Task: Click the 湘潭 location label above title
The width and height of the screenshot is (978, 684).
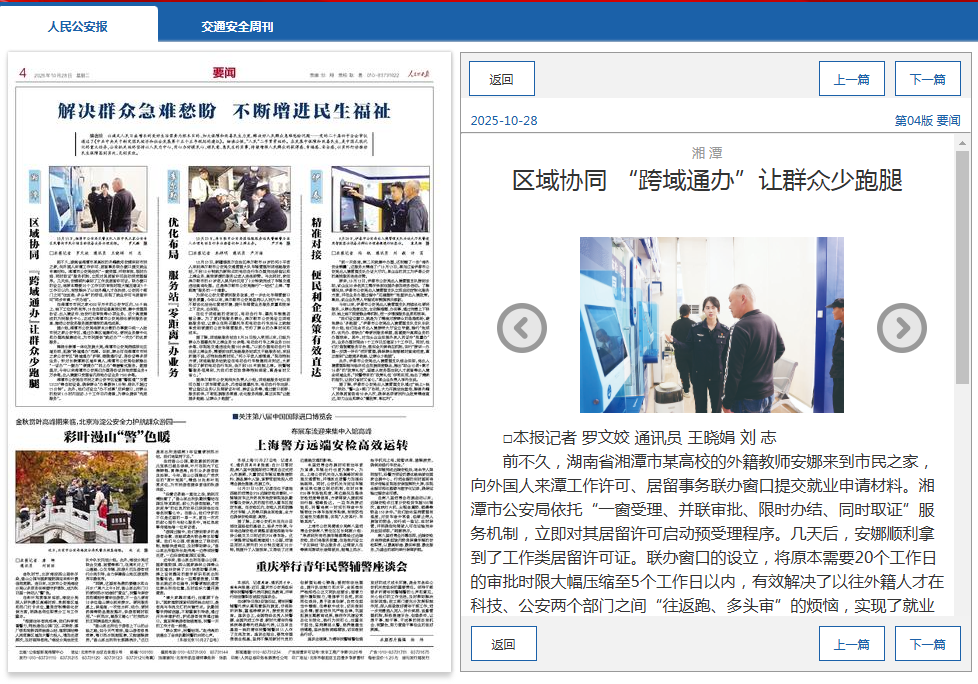Action: tap(707, 153)
